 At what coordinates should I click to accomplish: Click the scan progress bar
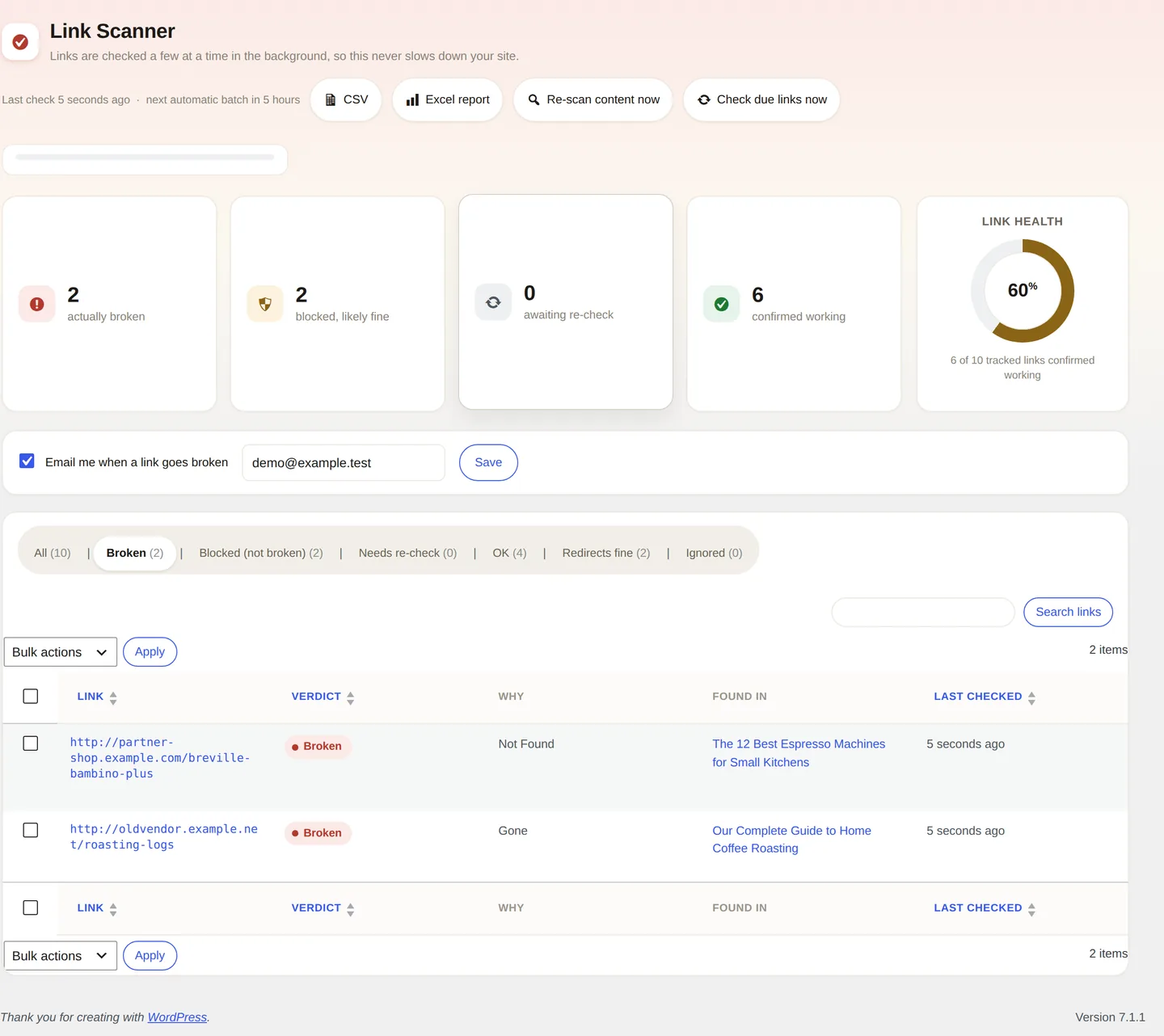pyautogui.click(x=145, y=158)
